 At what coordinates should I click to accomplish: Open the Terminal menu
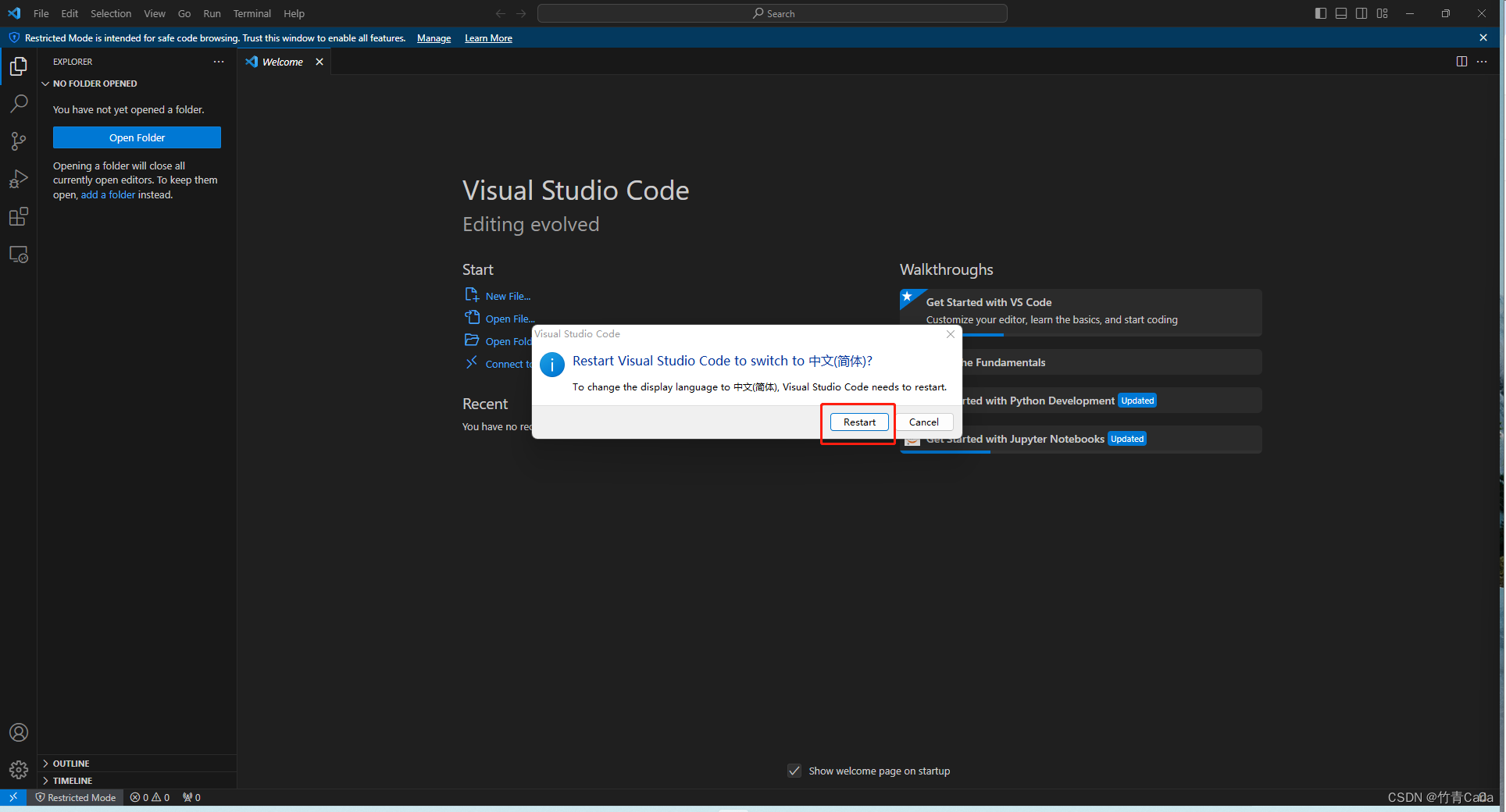(x=252, y=13)
